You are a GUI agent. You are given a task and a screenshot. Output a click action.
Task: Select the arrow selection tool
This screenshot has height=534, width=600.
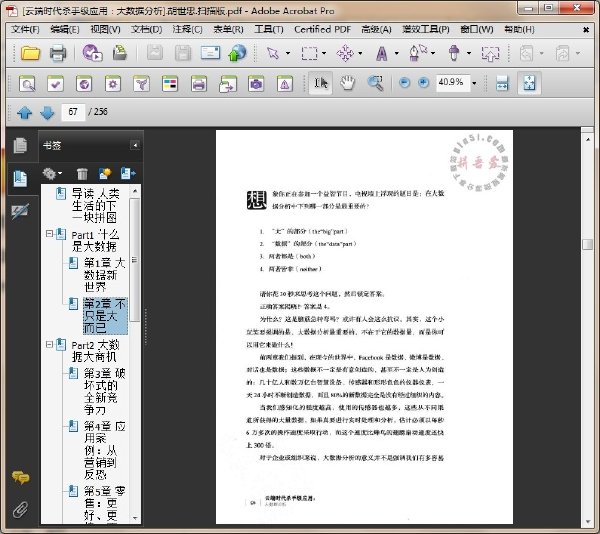(273, 53)
